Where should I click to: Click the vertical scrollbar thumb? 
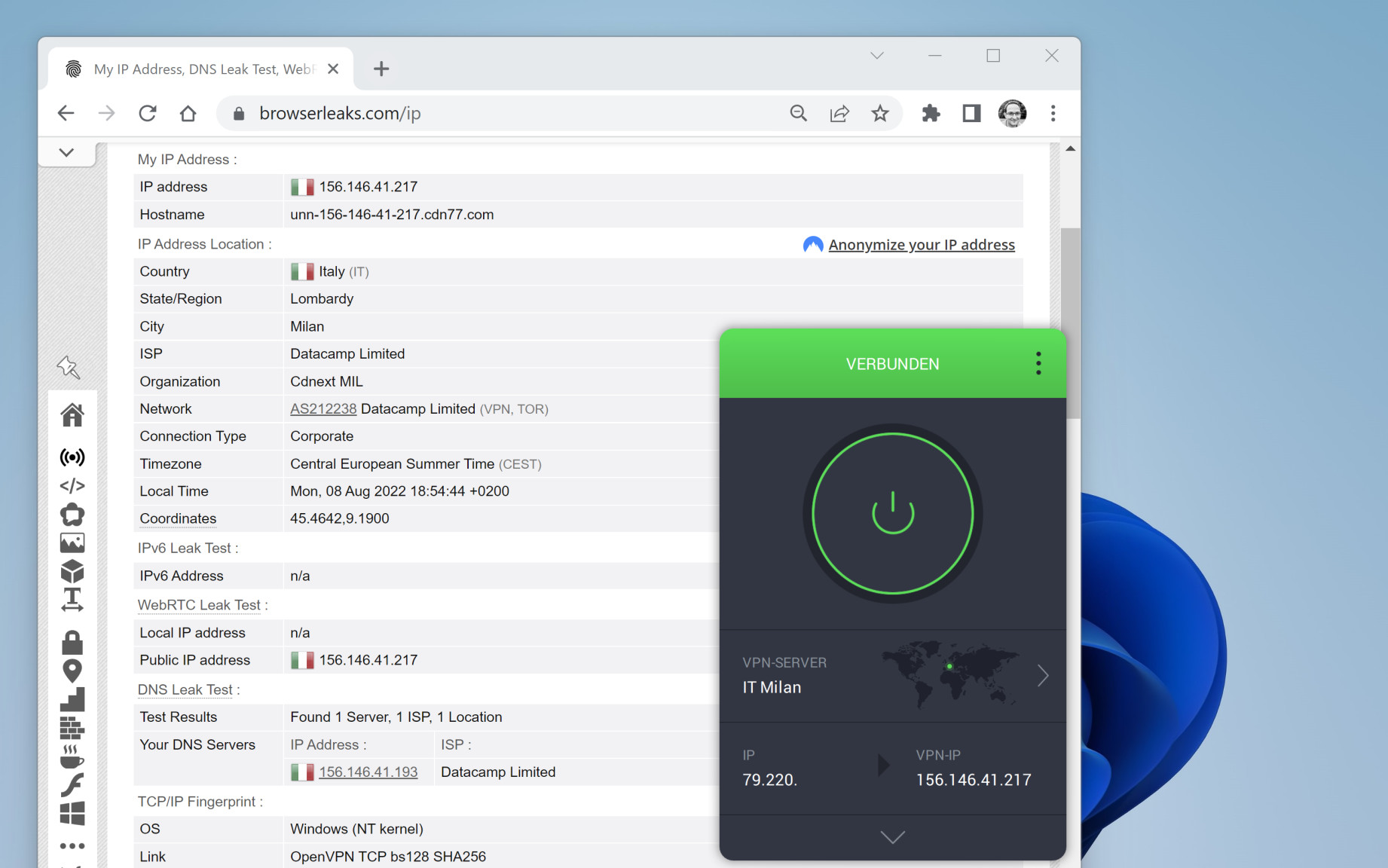point(1070,322)
